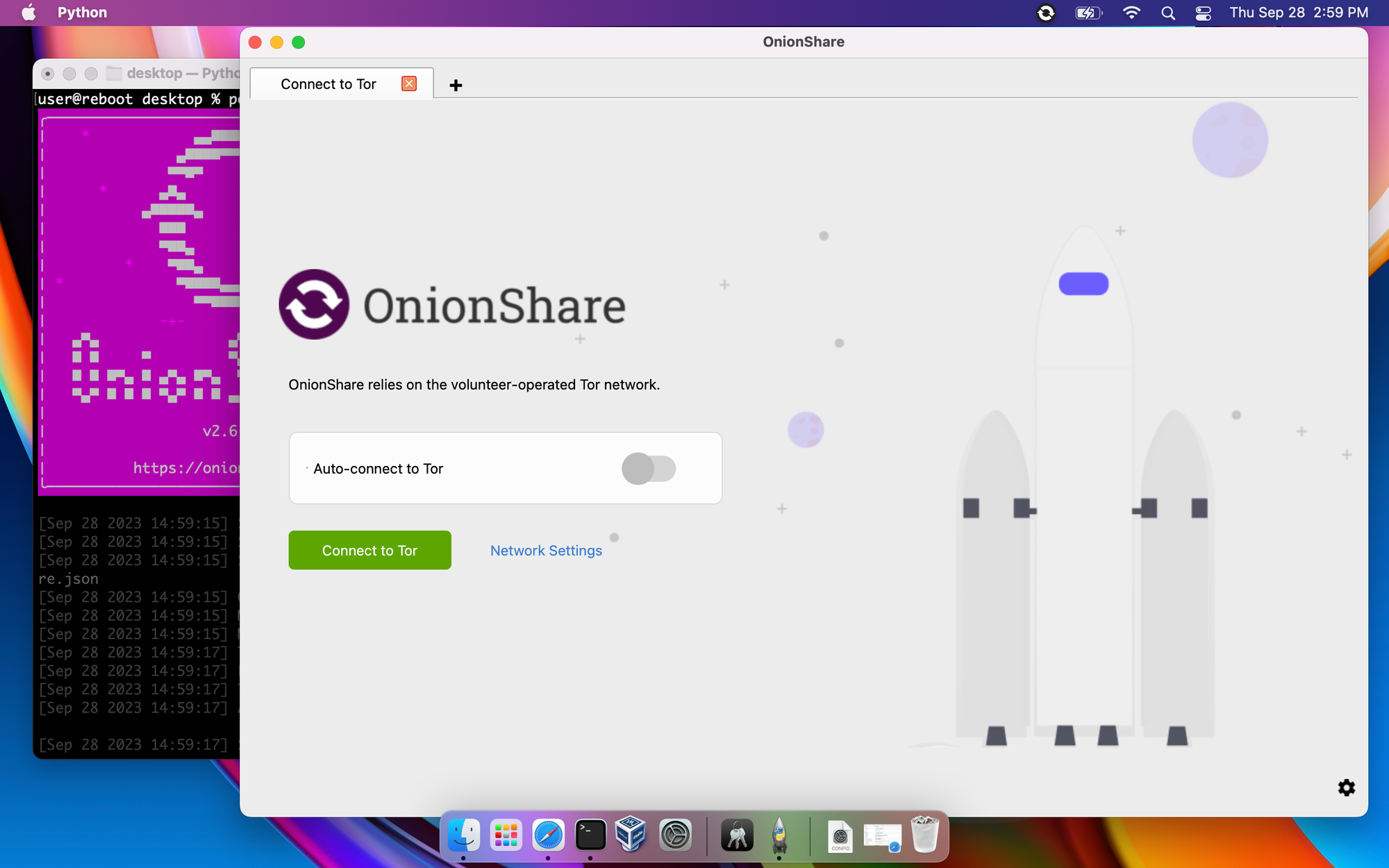1389x868 pixels.
Task: Select the Connect to Tor tab
Action: click(328, 83)
